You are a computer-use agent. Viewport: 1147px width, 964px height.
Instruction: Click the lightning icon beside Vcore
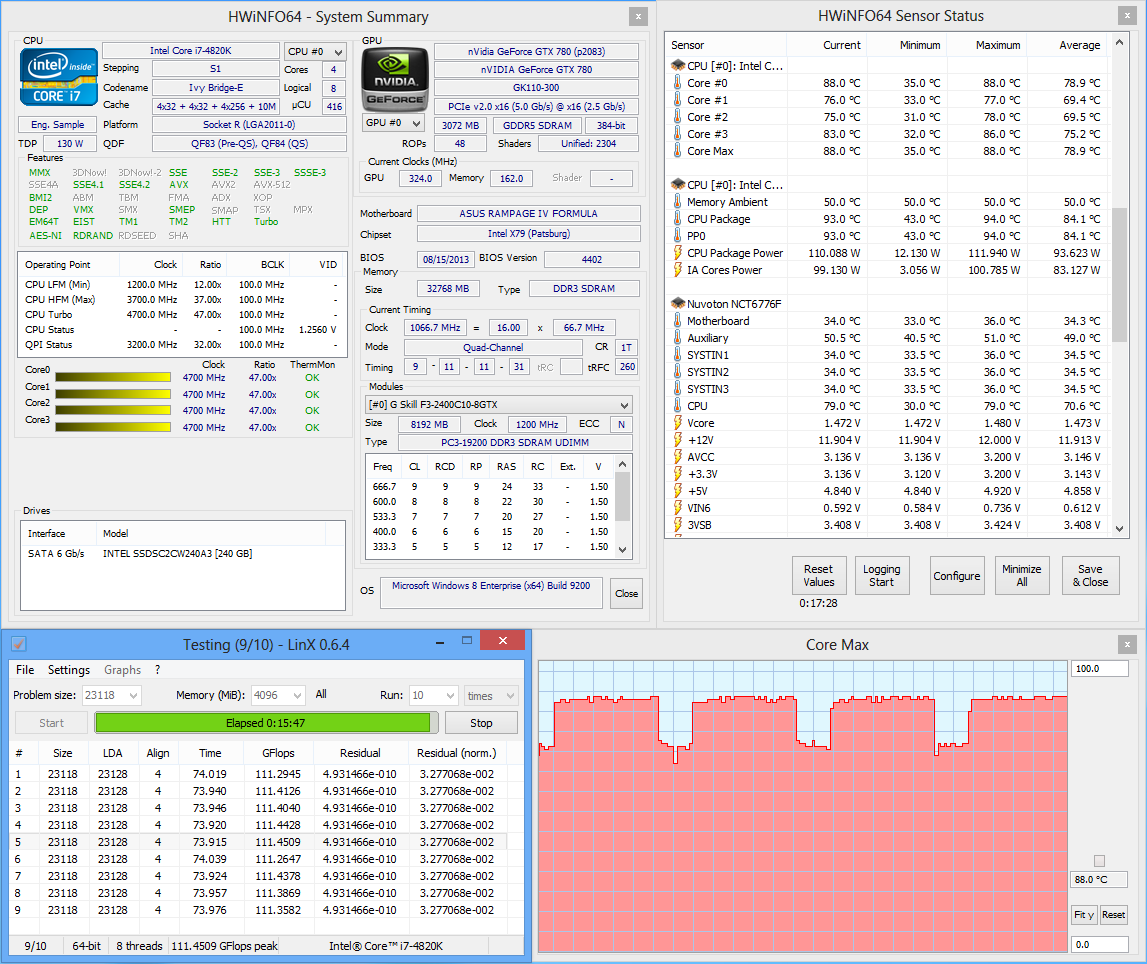point(677,423)
